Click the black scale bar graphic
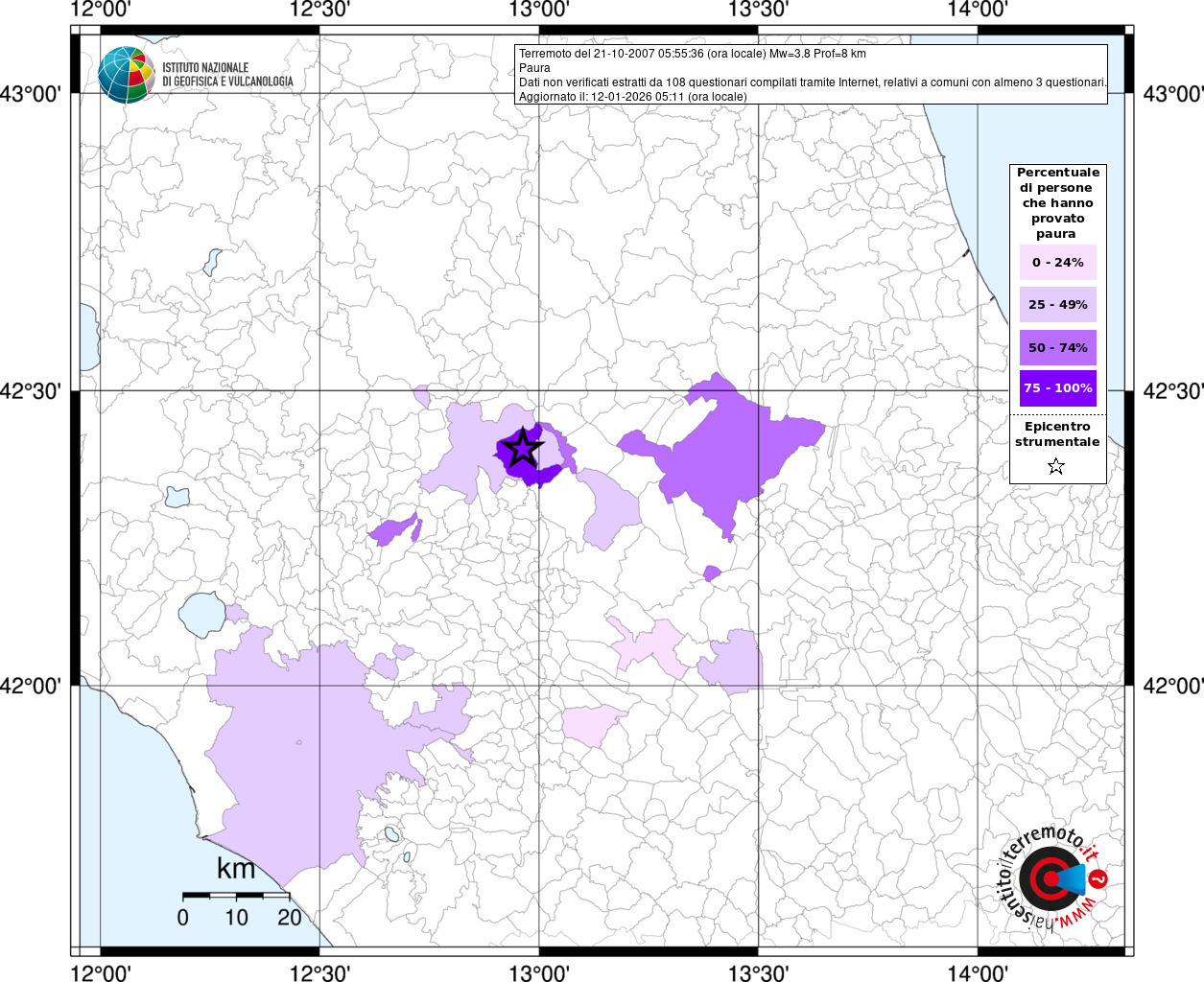 (x=236, y=895)
